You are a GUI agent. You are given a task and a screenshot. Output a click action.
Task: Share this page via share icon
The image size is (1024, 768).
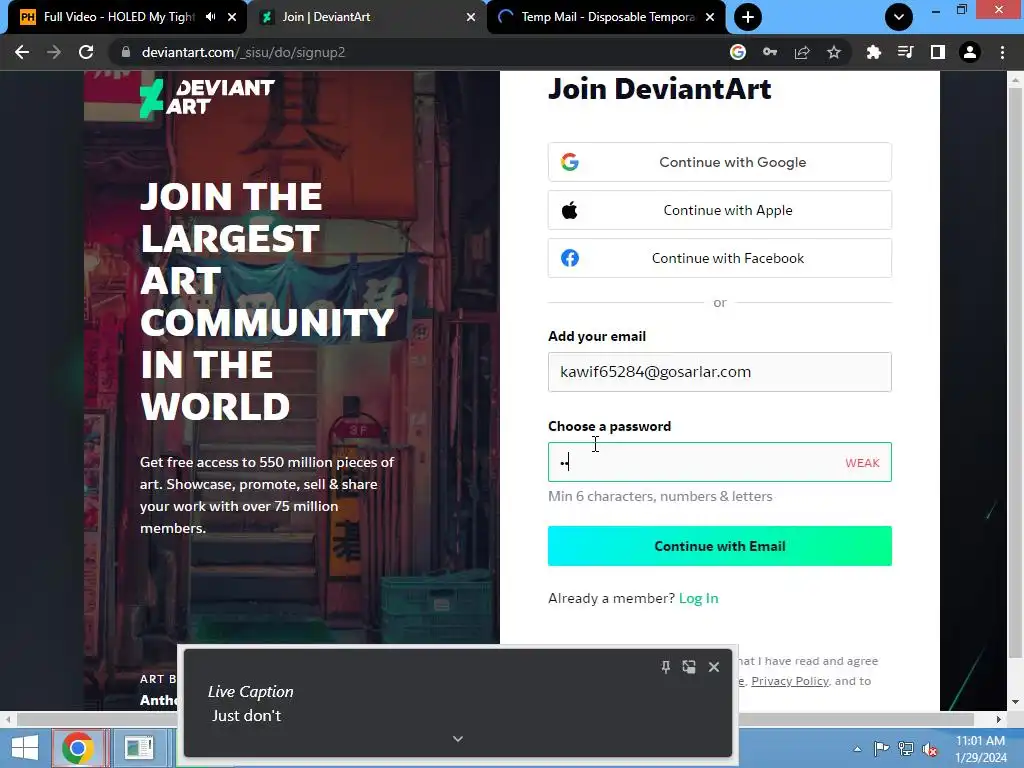coord(802,52)
